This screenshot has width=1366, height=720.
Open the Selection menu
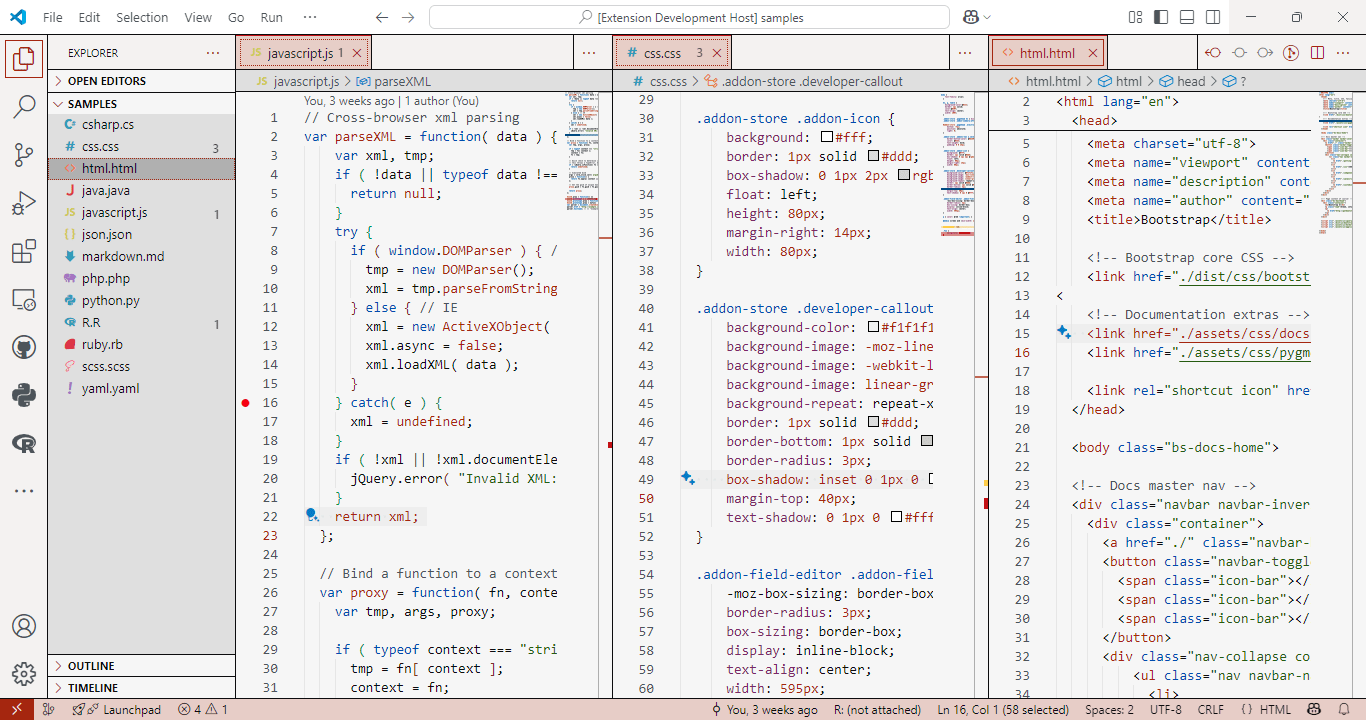(142, 17)
